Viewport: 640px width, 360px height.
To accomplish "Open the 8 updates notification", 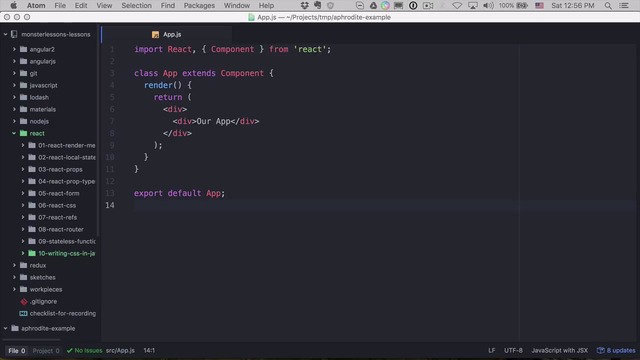I will click(x=616, y=351).
